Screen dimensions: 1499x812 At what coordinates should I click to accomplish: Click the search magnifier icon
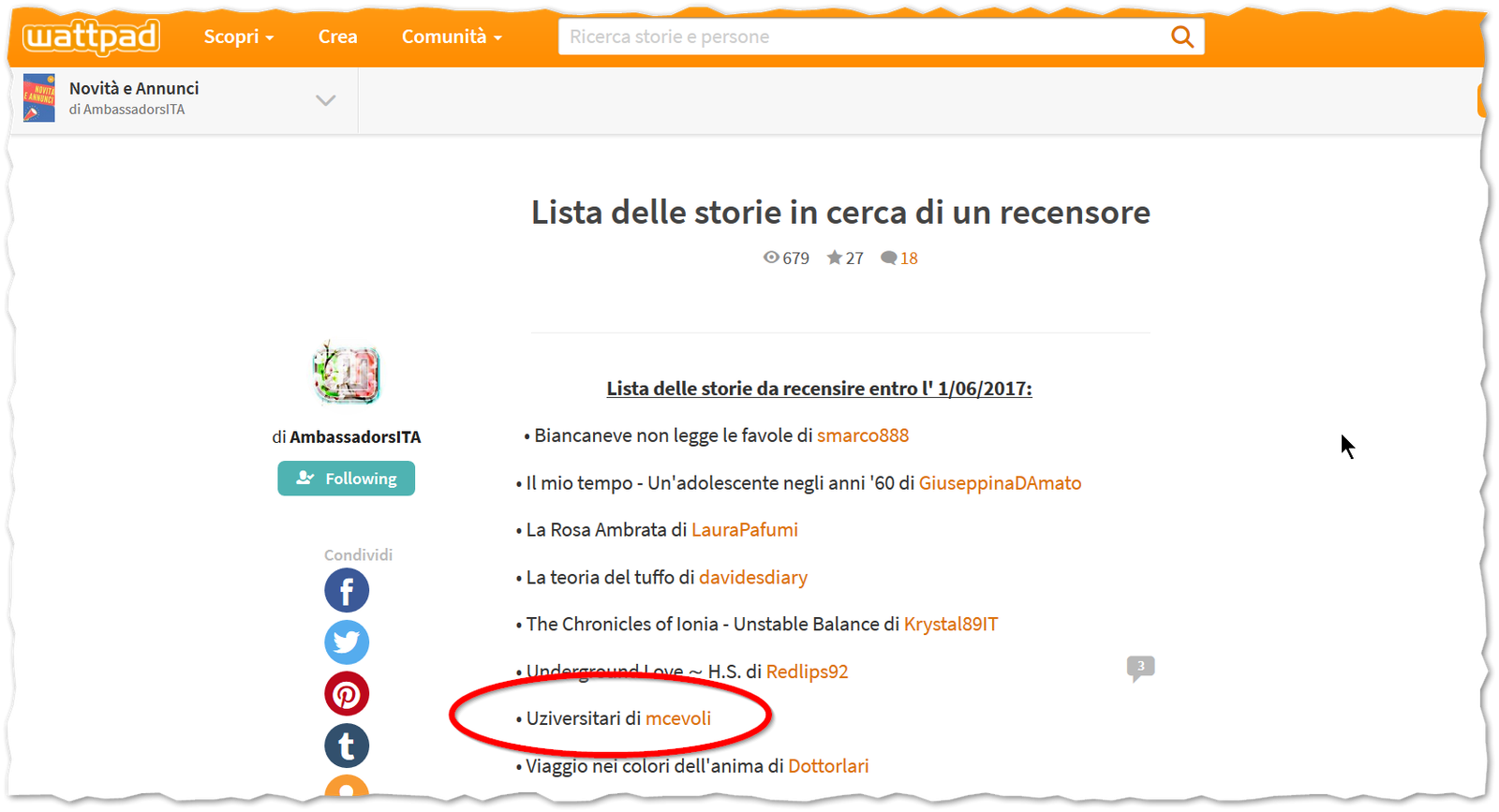click(x=1182, y=37)
